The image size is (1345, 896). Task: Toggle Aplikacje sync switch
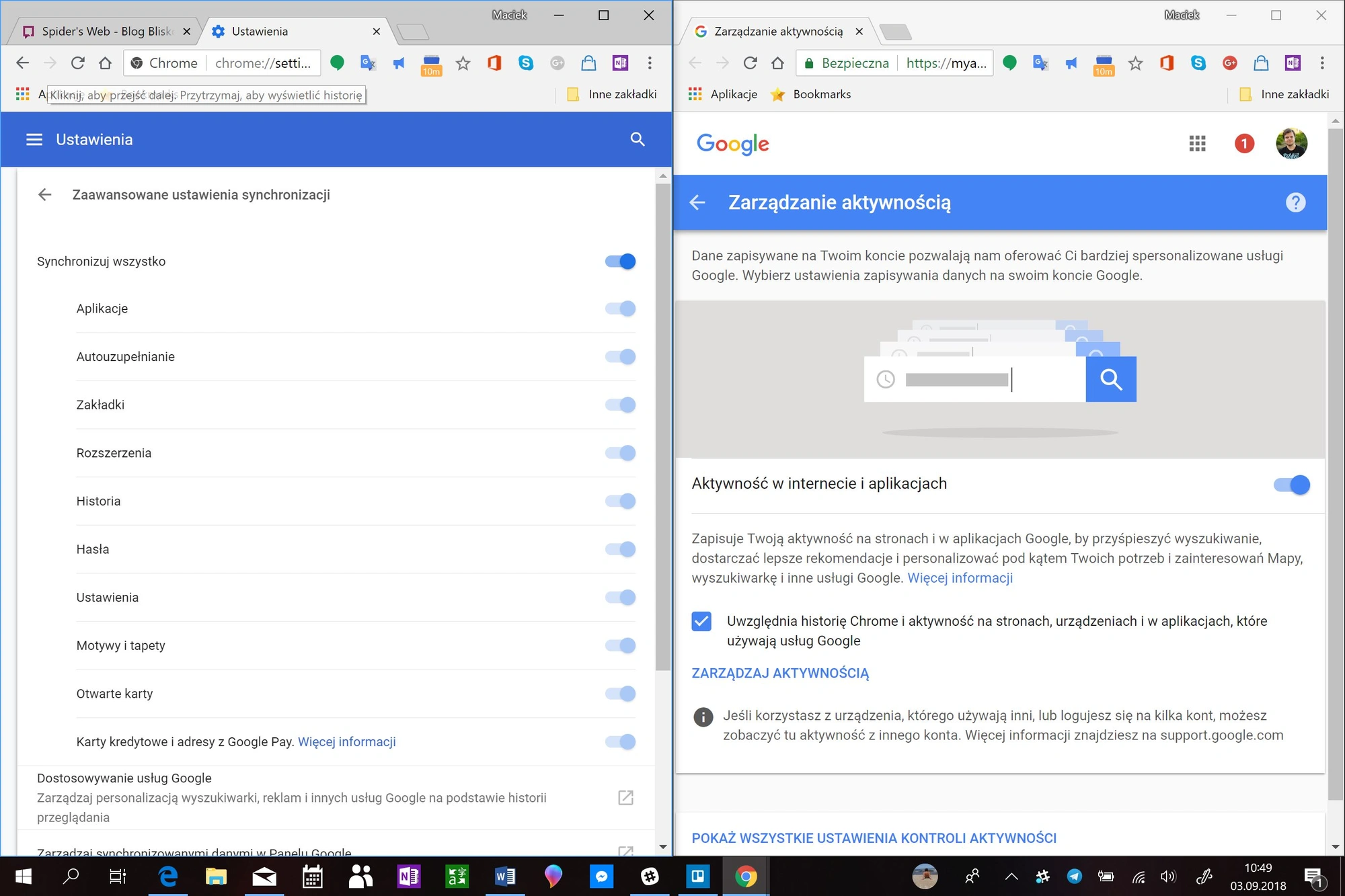(620, 309)
